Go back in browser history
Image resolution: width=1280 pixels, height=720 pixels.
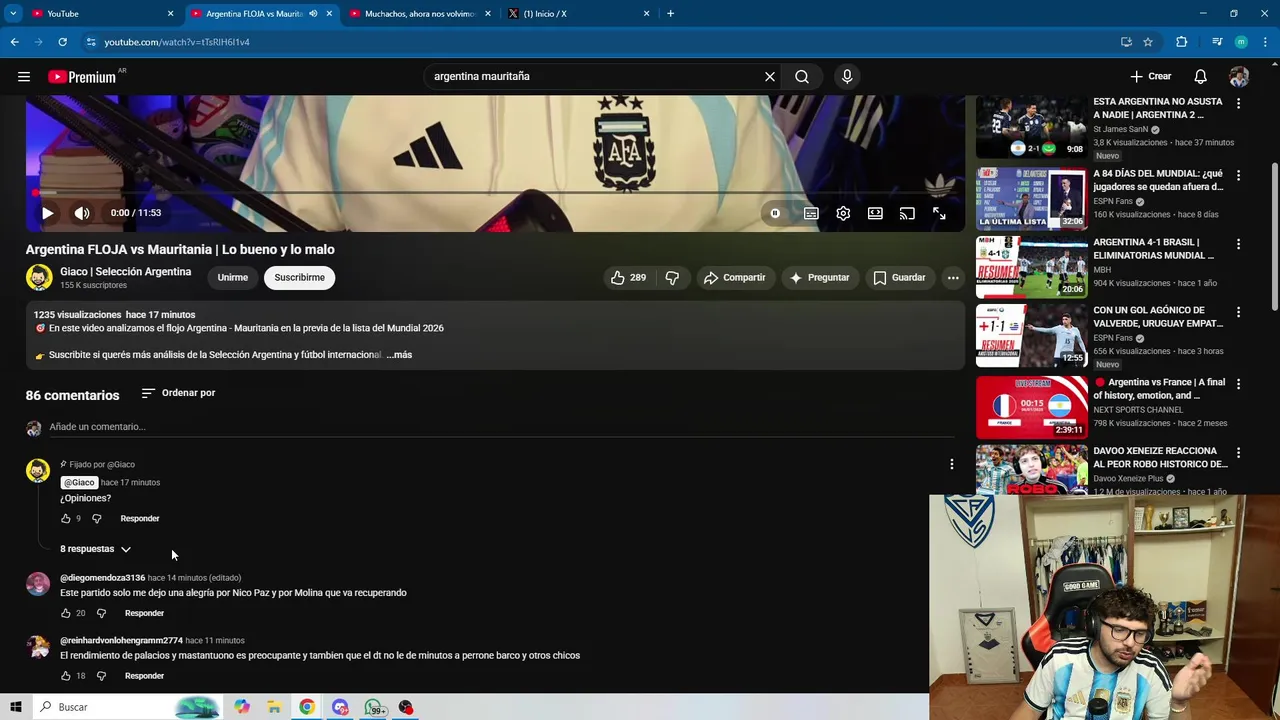click(14, 42)
